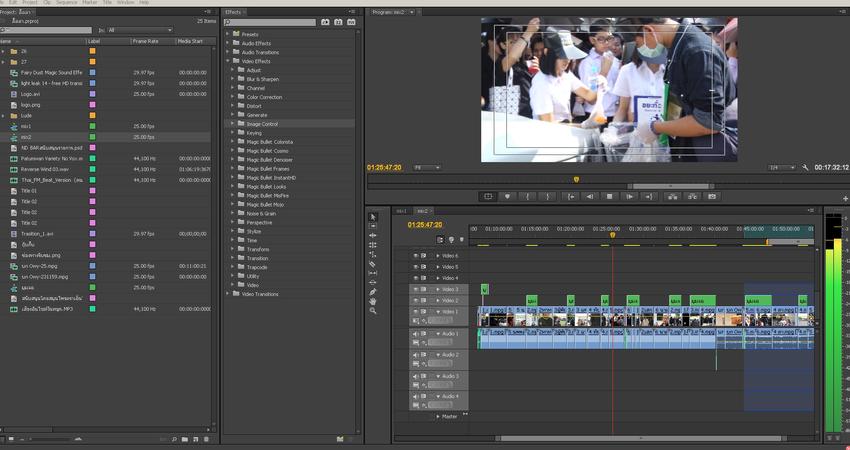The width and height of the screenshot is (850, 450).
Task: Click the Frame Rate column header
Action: (x=146, y=41)
